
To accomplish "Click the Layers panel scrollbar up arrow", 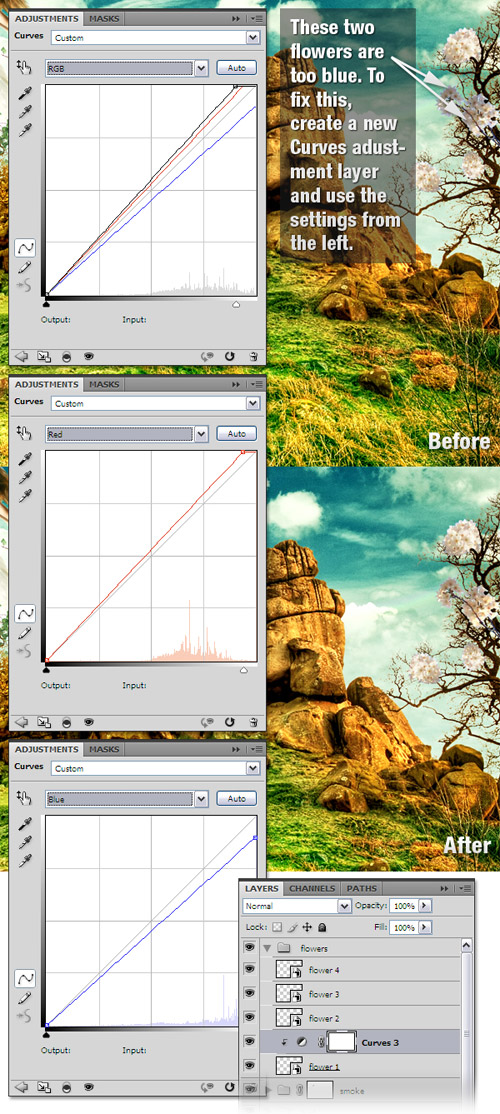I will pyautogui.click(x=467, y=946).
